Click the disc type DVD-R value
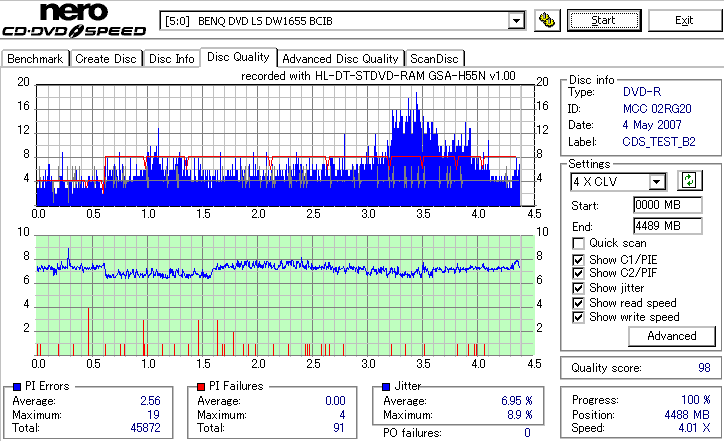 coord(642,92)
